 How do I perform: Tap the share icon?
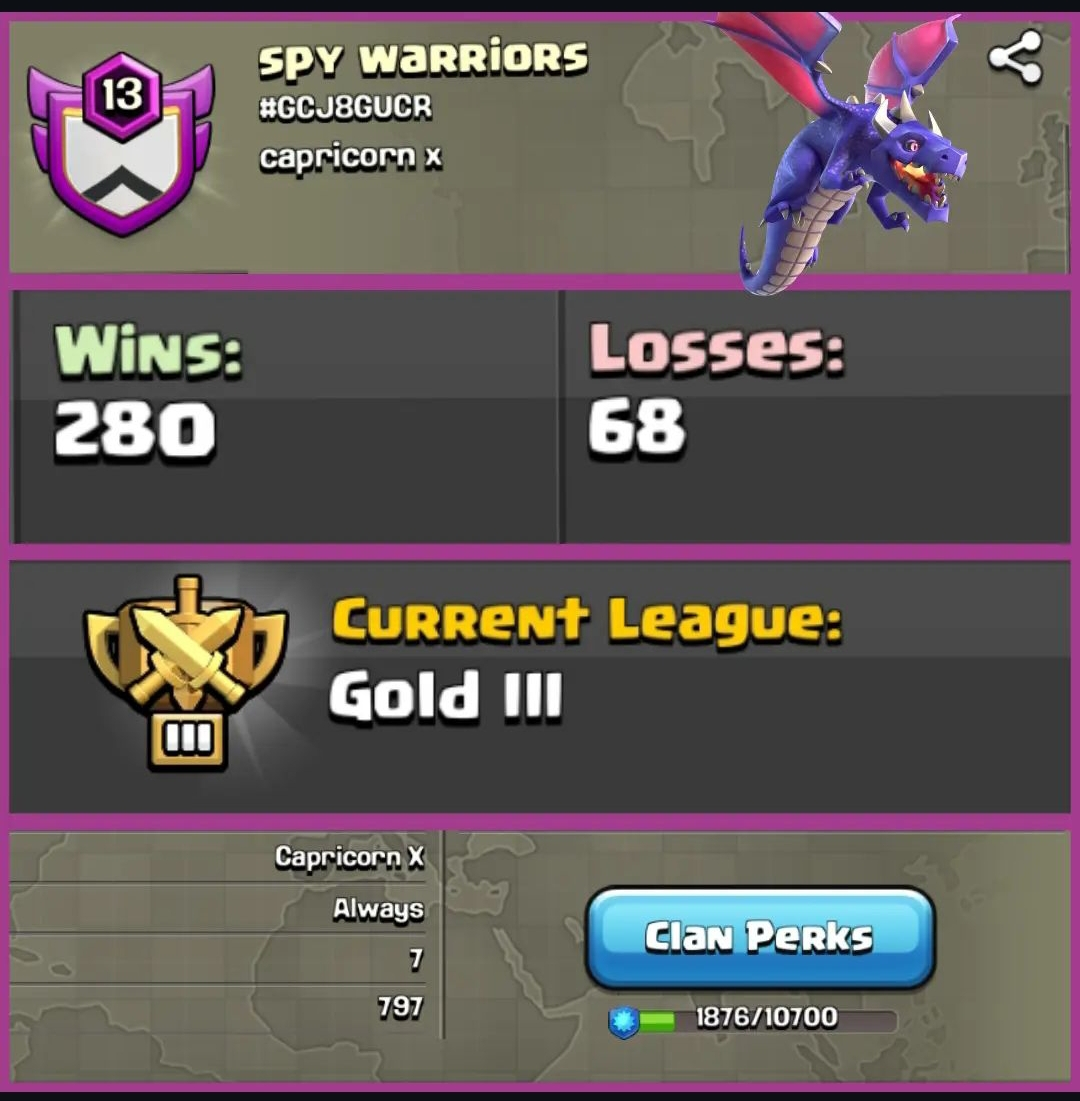point(1015,57)
